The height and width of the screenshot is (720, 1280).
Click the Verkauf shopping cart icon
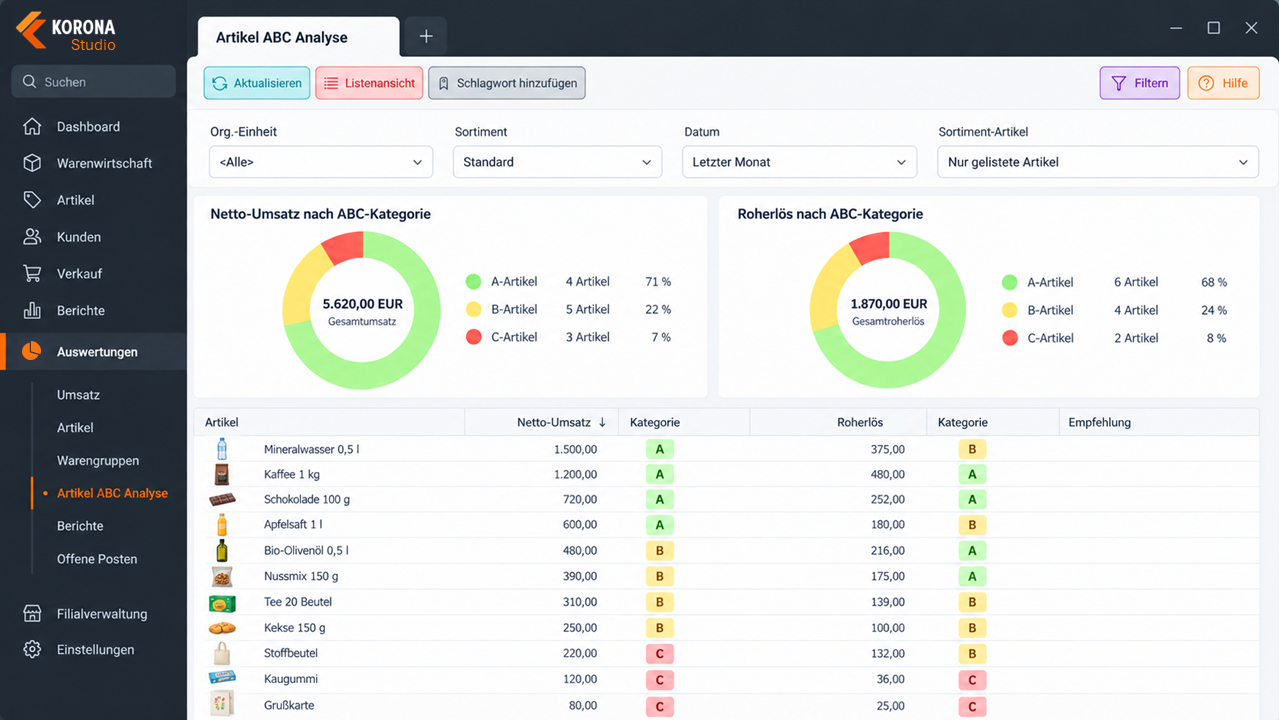(x=32, y=274)
